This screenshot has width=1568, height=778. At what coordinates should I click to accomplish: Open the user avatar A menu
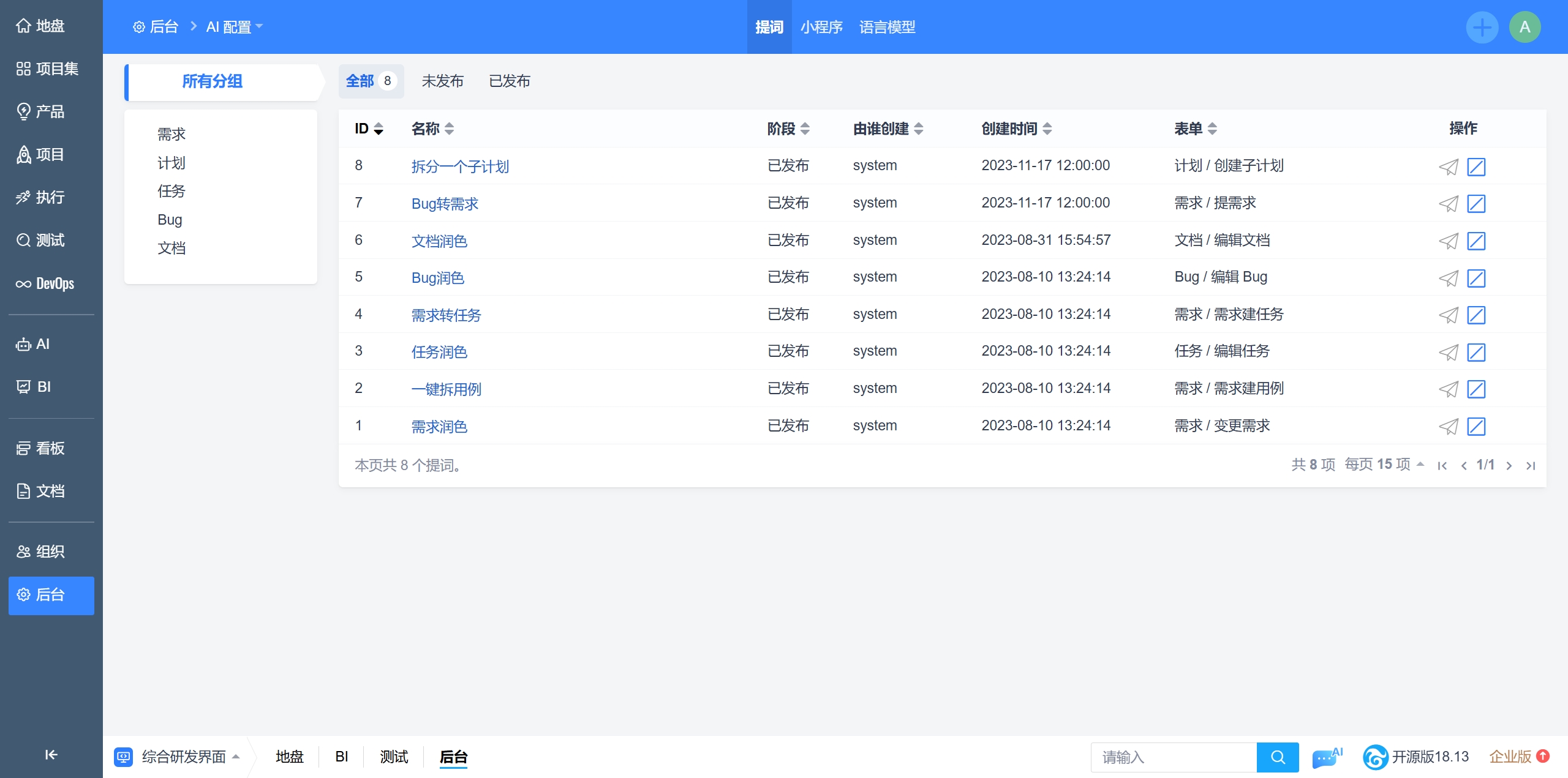click(x=1525, y=27)
